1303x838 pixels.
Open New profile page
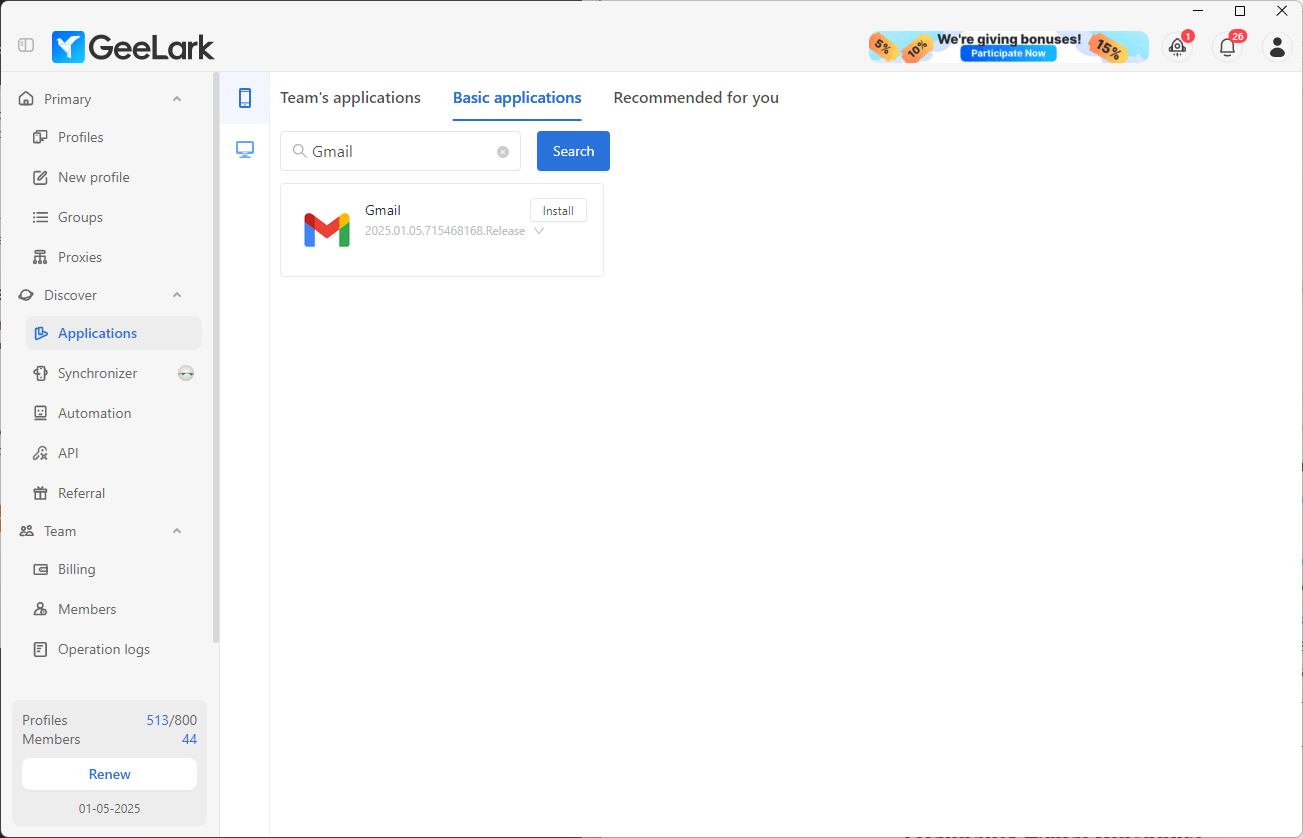114,177
